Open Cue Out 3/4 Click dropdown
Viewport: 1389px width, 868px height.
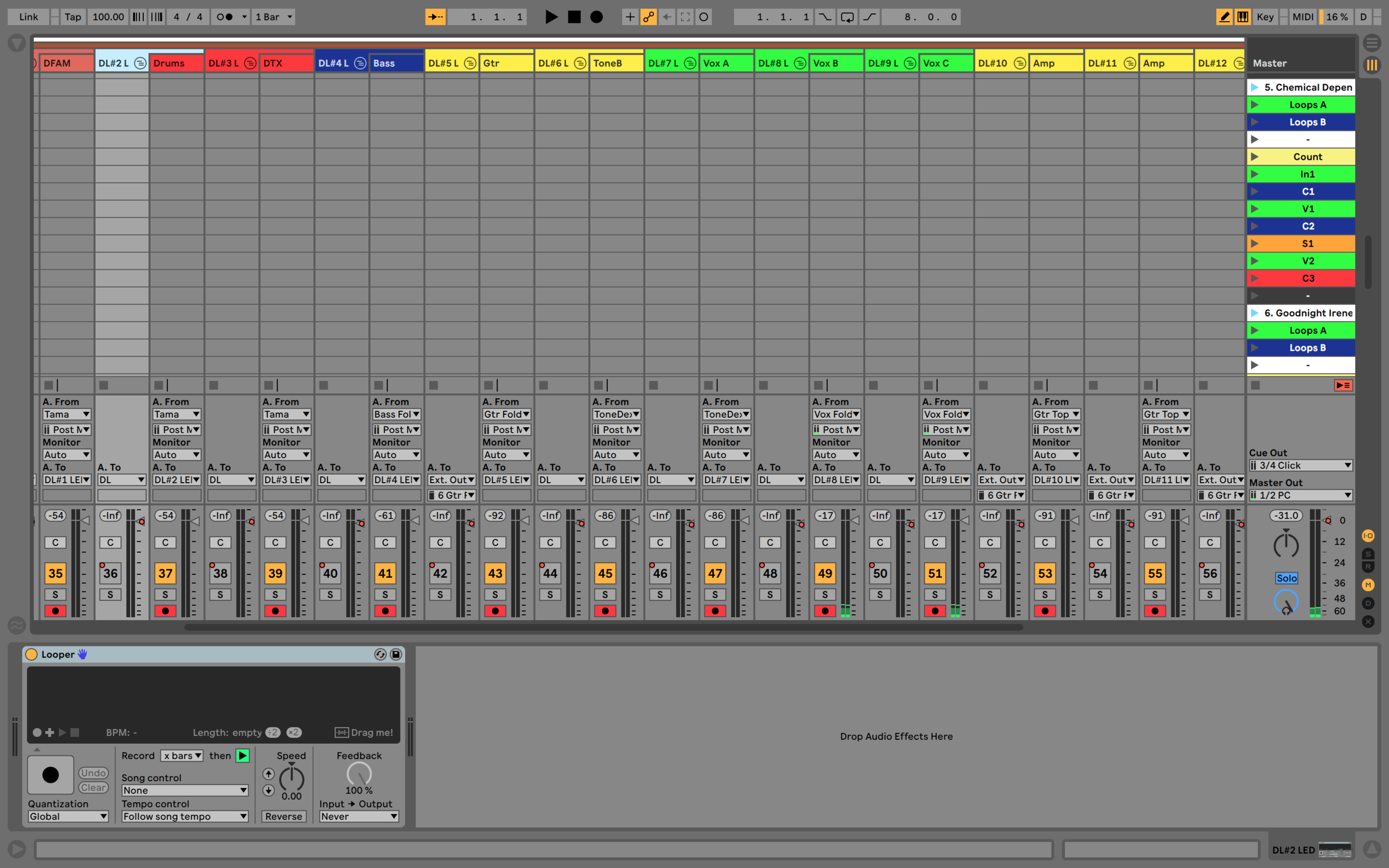(x=1301, y=465)
